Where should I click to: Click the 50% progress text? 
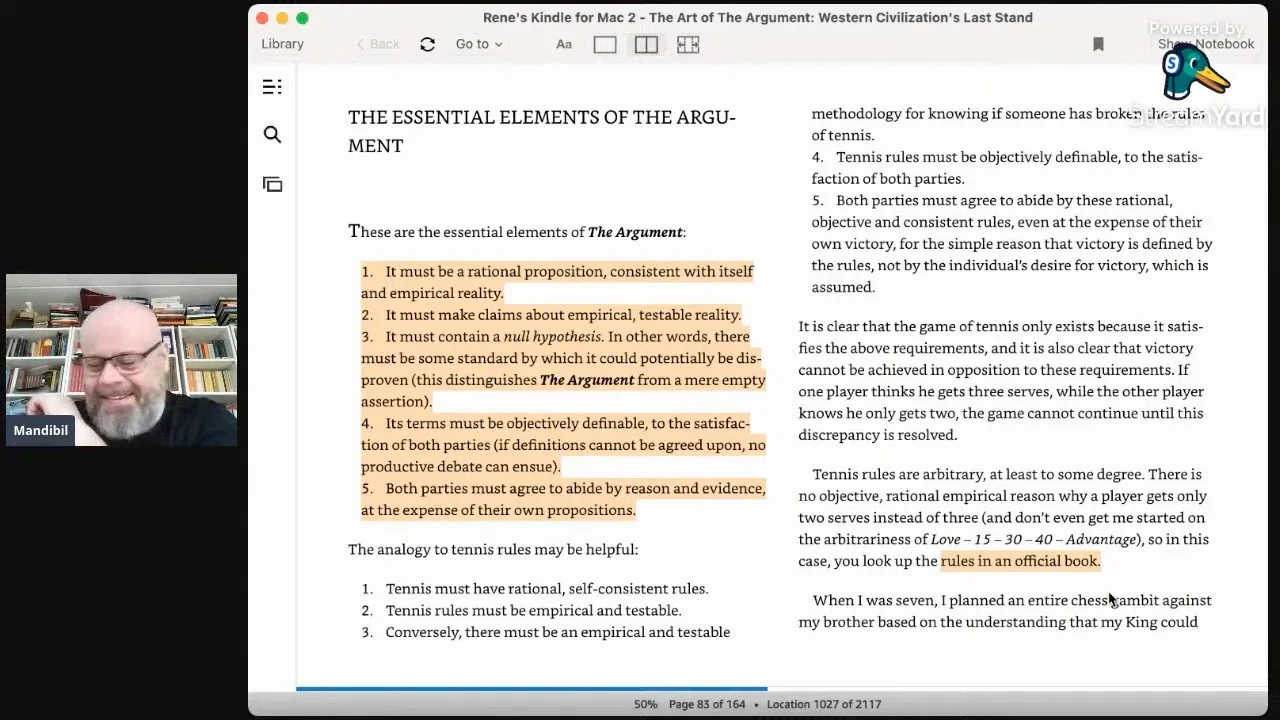[x=645, y=704]
